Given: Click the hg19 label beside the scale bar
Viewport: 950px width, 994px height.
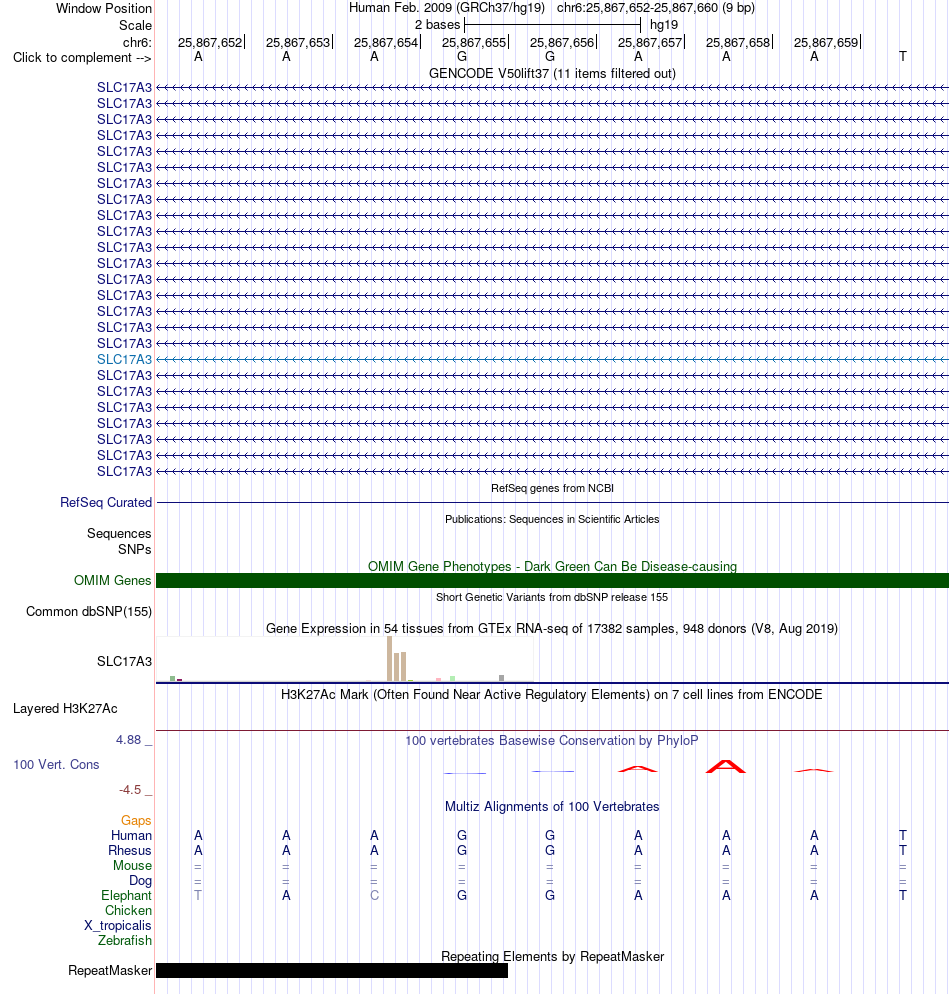Looking at the screenshot, I should (664, 25).
